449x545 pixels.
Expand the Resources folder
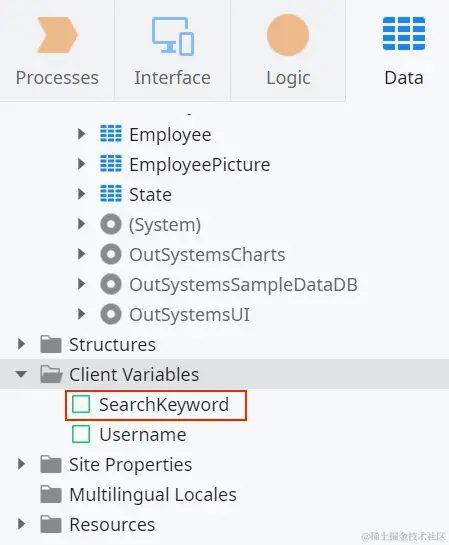click(21, 524)
